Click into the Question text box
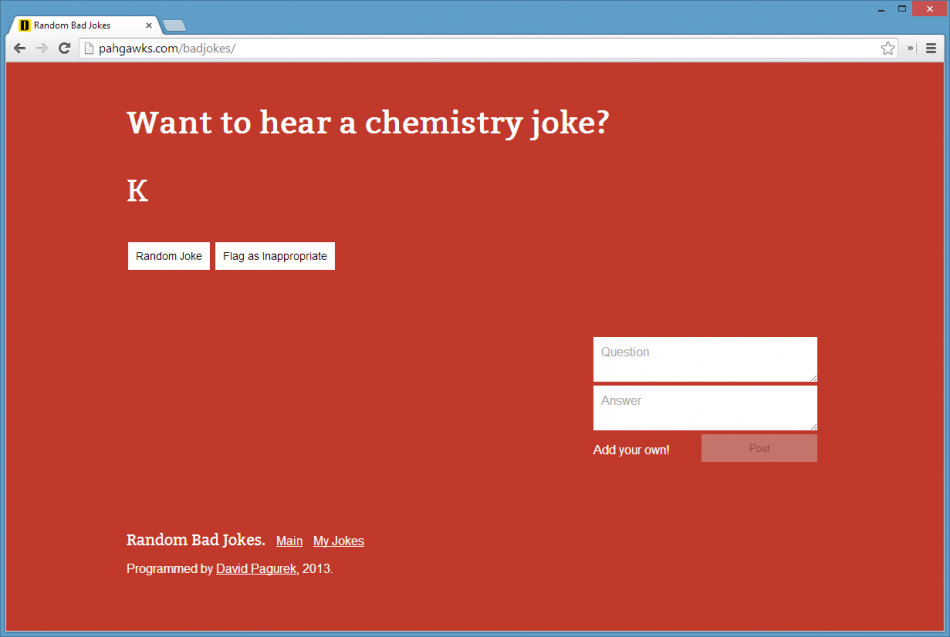Image resolution: width=950 pixels, height=637 pixels. [x=704, y=359]
